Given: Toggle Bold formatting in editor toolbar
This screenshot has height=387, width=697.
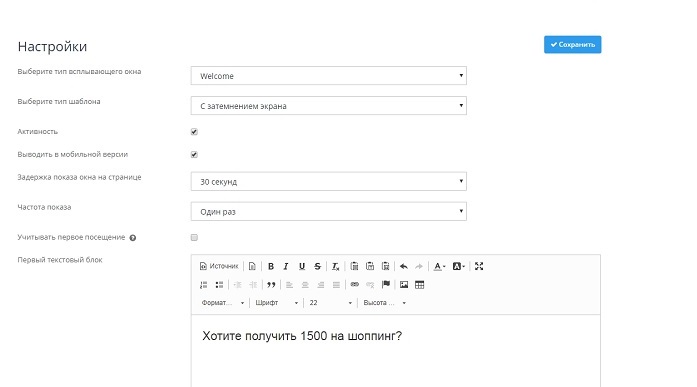Looking at the screenshot, I should 271,266.
